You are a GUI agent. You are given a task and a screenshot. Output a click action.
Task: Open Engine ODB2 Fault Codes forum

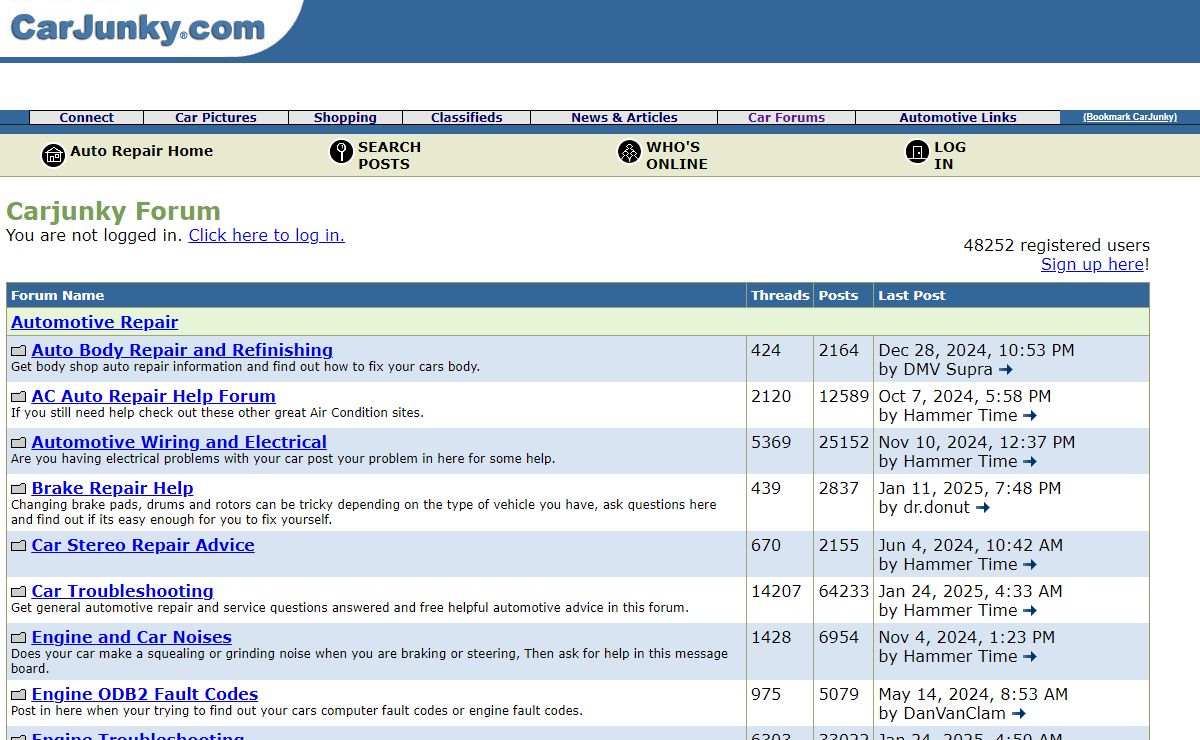[145, 694]
